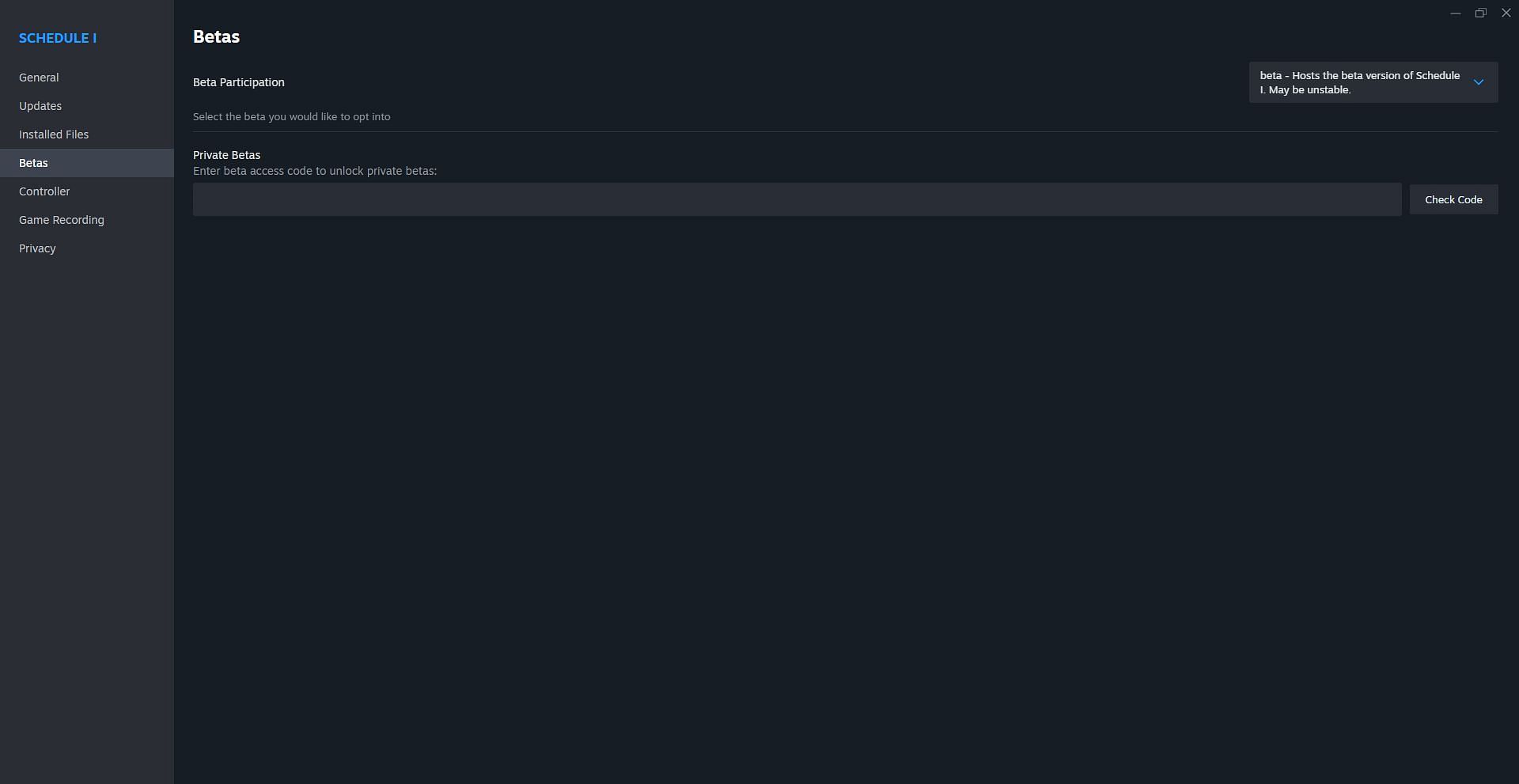
Task: Maximize the properties window
Action: [x=1480, y=13]
